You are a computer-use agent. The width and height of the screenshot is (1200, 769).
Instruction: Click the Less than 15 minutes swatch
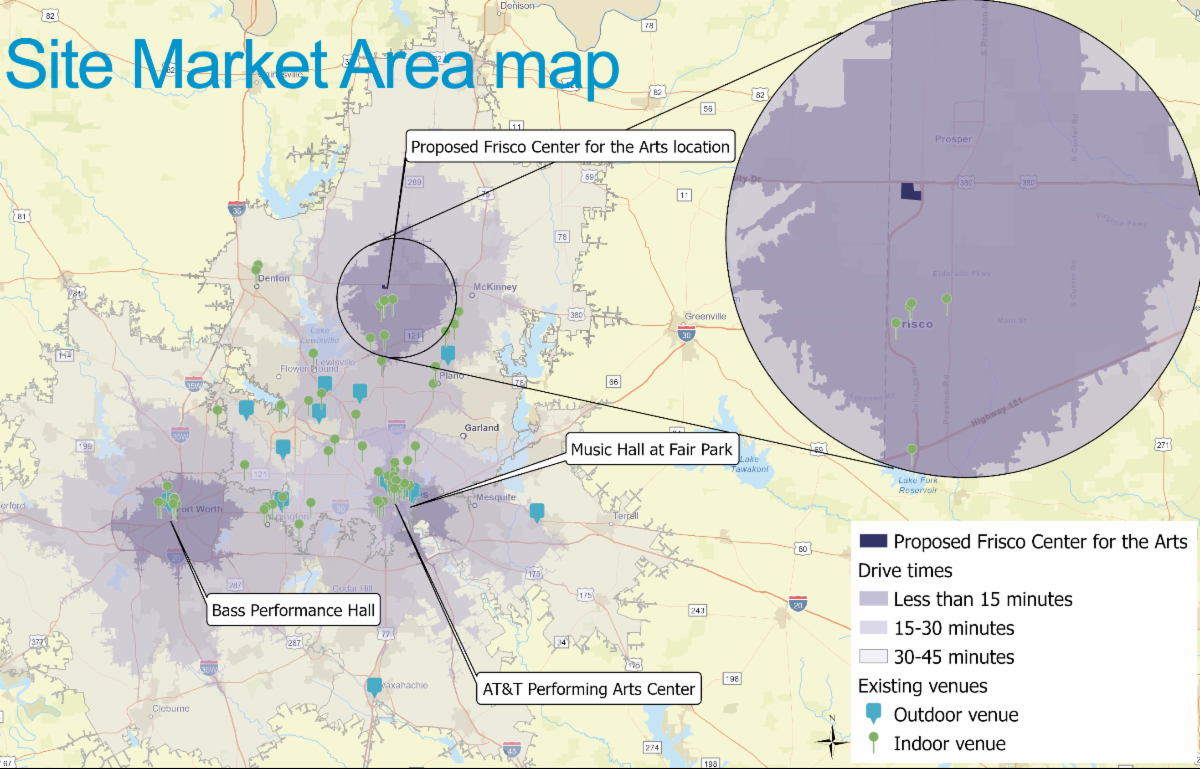click(873, 599)
